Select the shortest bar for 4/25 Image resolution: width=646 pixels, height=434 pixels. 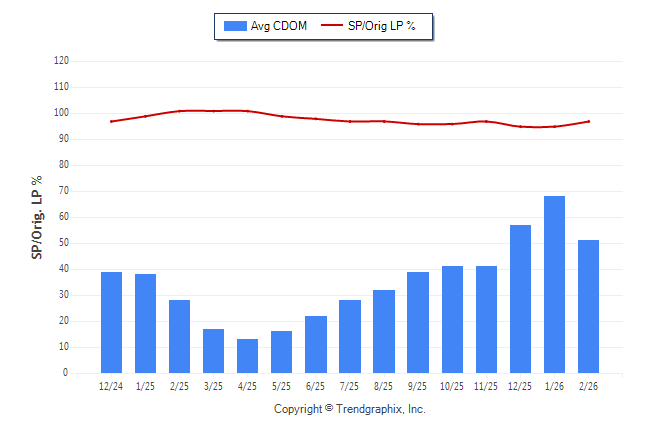[247, 356]
